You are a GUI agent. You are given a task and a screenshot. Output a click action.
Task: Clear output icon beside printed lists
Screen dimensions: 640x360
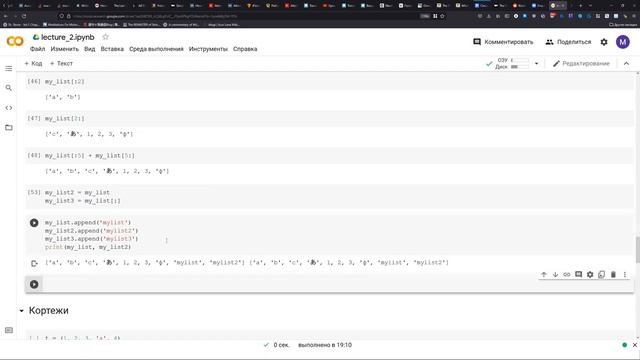(x=34, y=263)
